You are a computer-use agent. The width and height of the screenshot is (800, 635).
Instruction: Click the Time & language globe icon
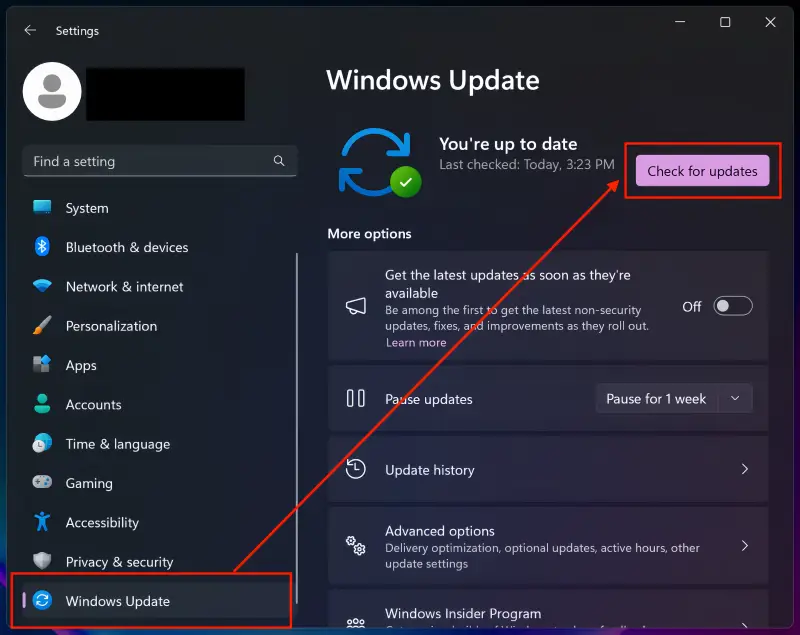(42, 443)
